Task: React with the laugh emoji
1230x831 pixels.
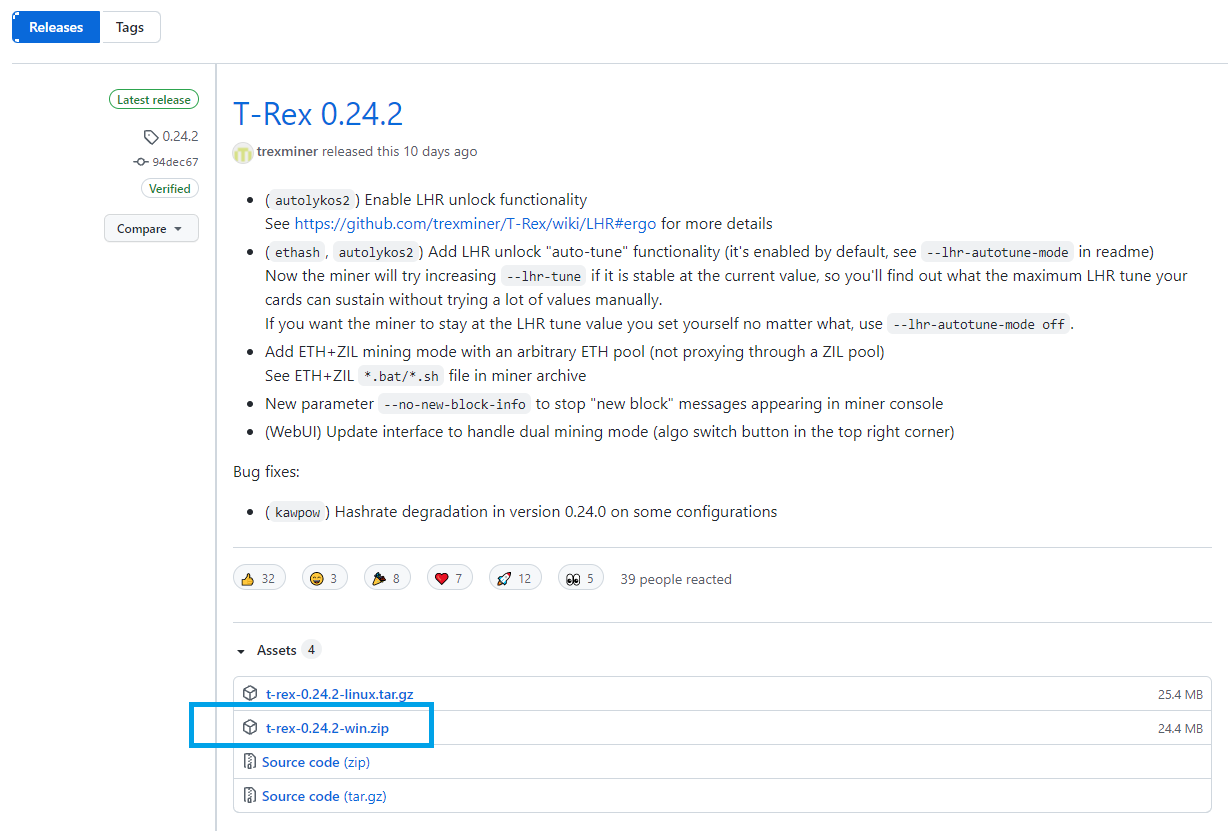Action: [324, 578]
